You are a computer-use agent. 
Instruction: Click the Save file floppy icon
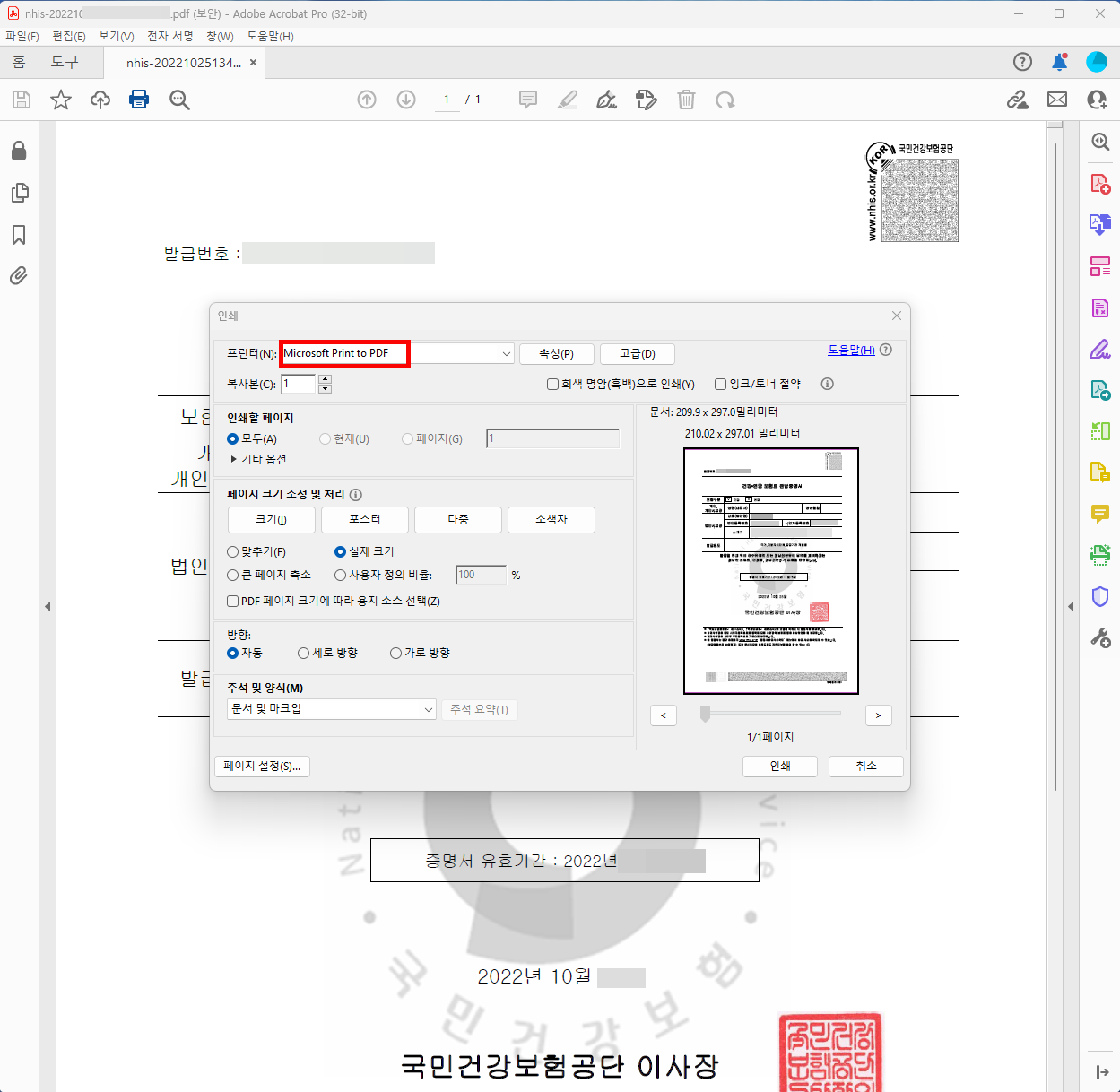(22, 100)
